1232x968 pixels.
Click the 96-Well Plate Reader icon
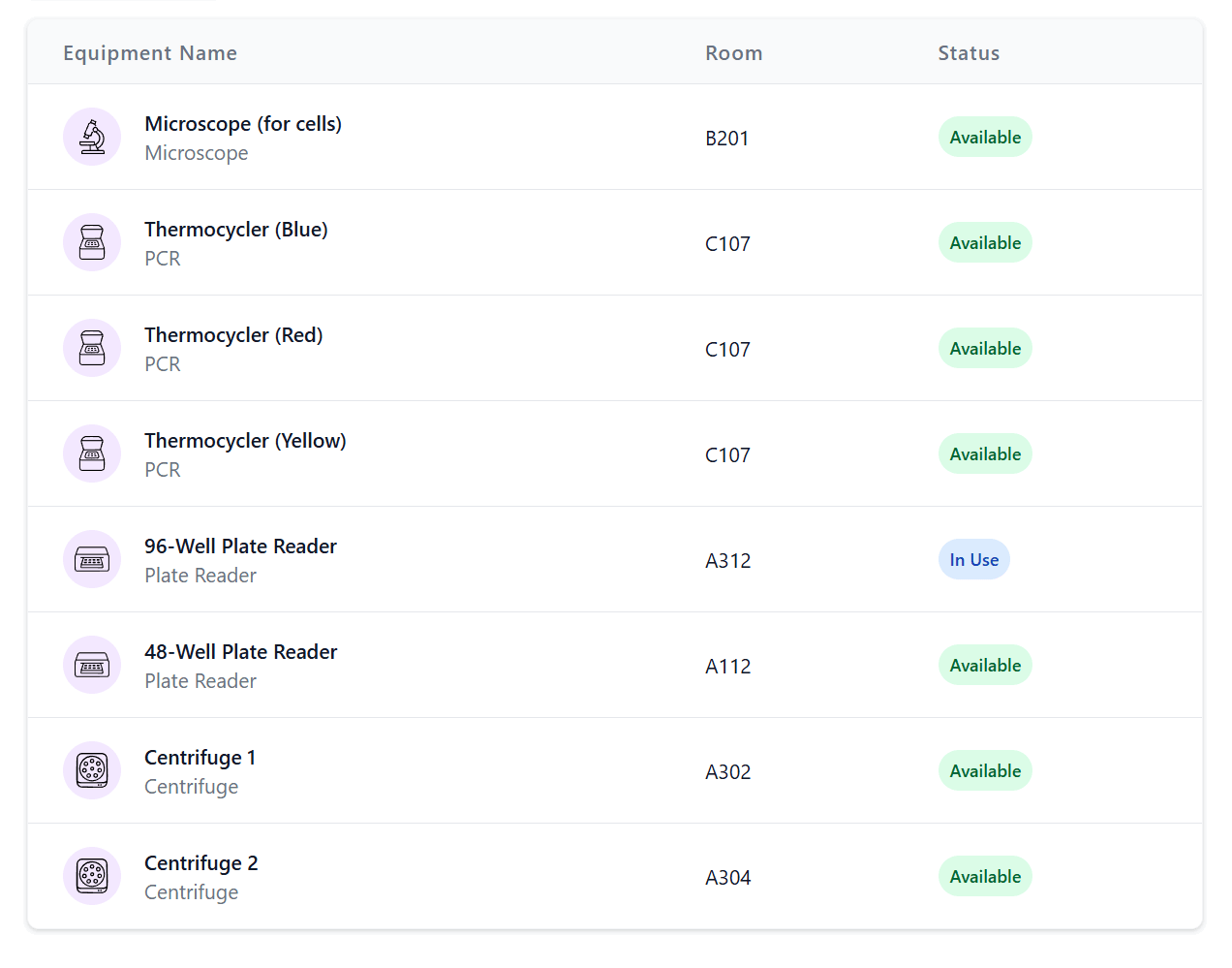92,559
